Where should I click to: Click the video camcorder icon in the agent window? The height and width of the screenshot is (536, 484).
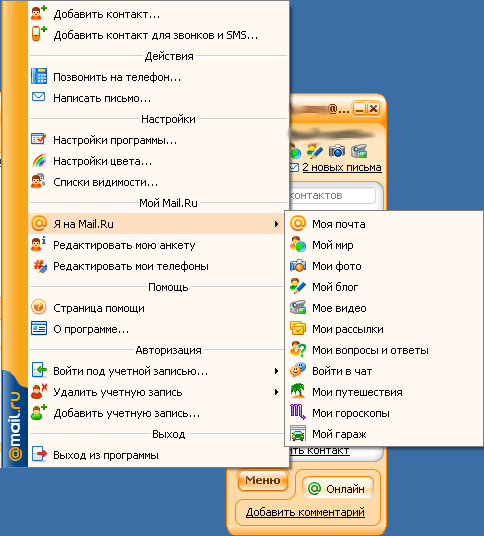pyautogui.click(x=359, y=151)
